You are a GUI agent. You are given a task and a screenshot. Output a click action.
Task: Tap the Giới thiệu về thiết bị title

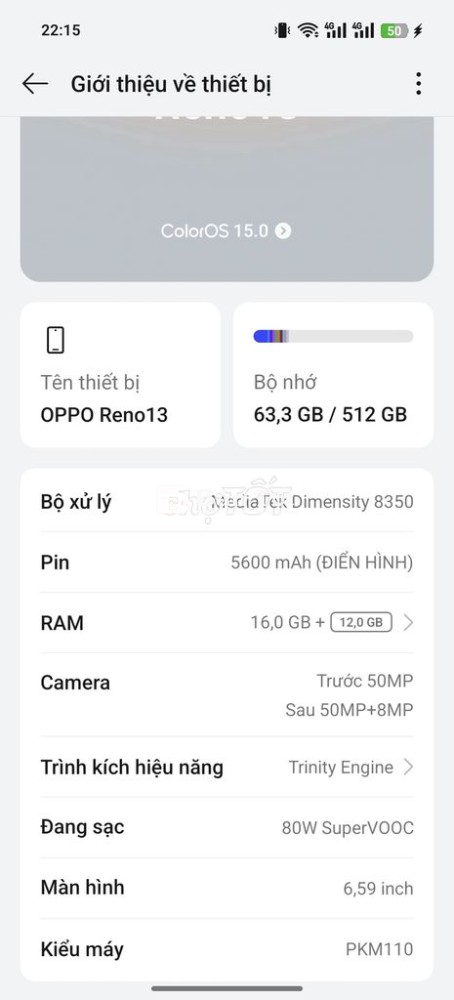click(172, 84)
